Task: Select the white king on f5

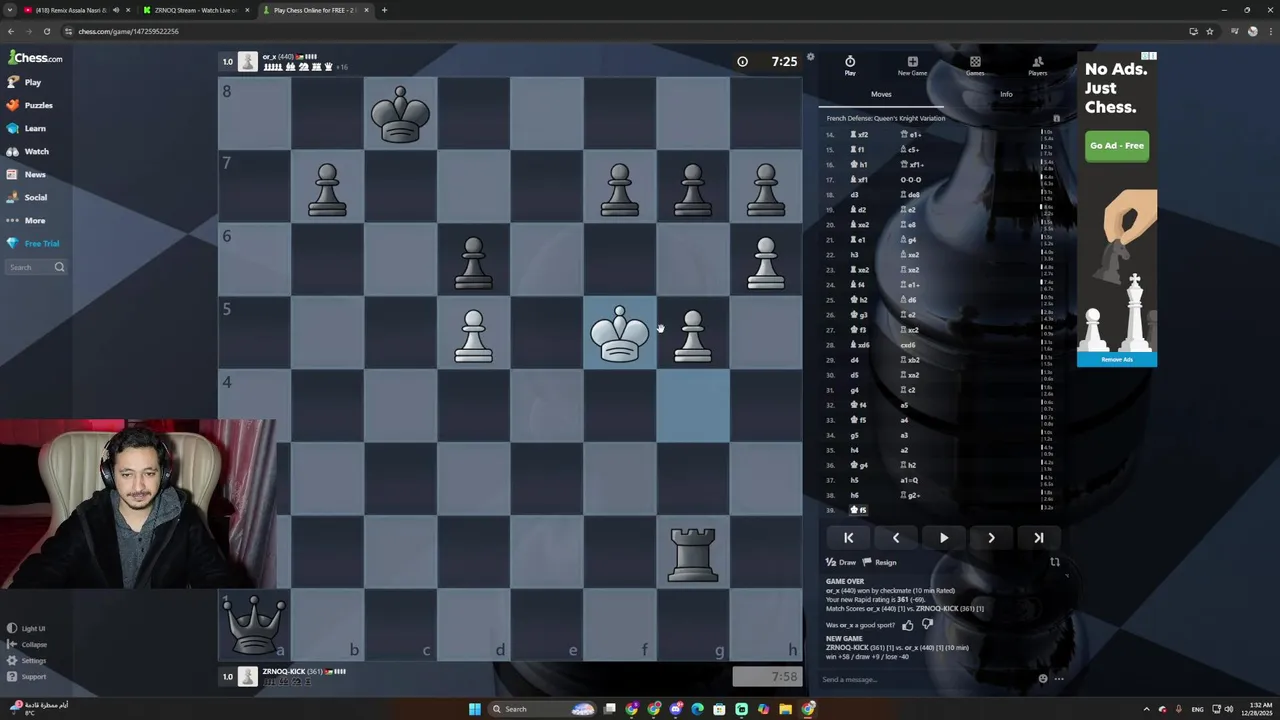Action: point(620,333)
